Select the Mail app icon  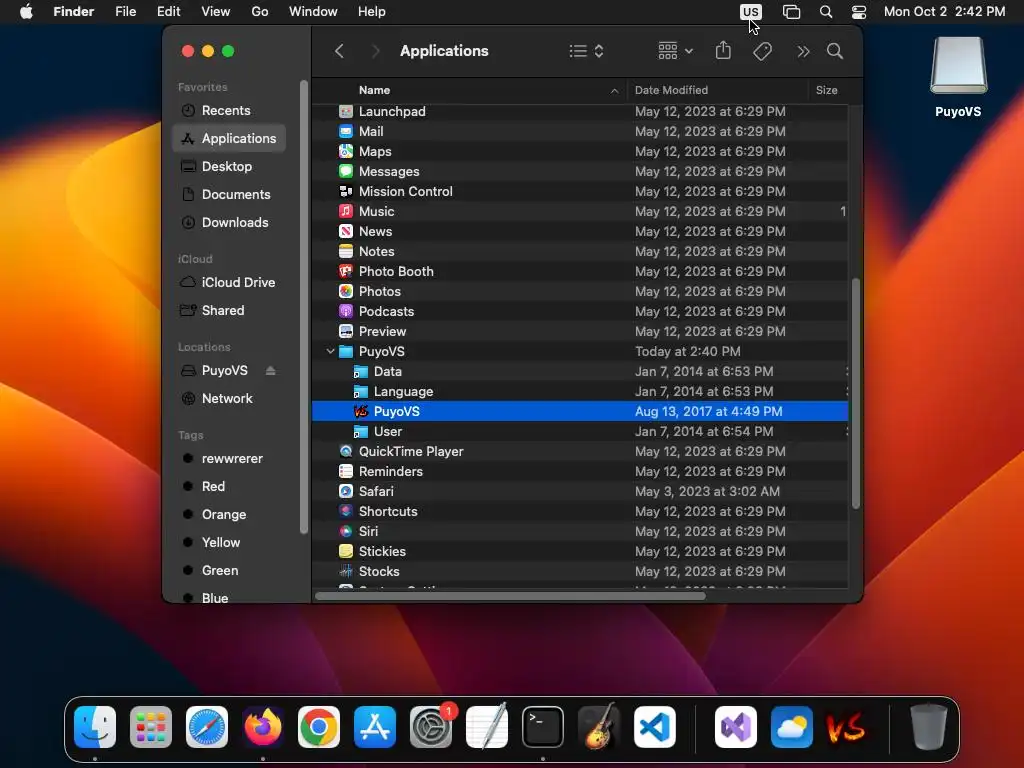coord(346,131)
